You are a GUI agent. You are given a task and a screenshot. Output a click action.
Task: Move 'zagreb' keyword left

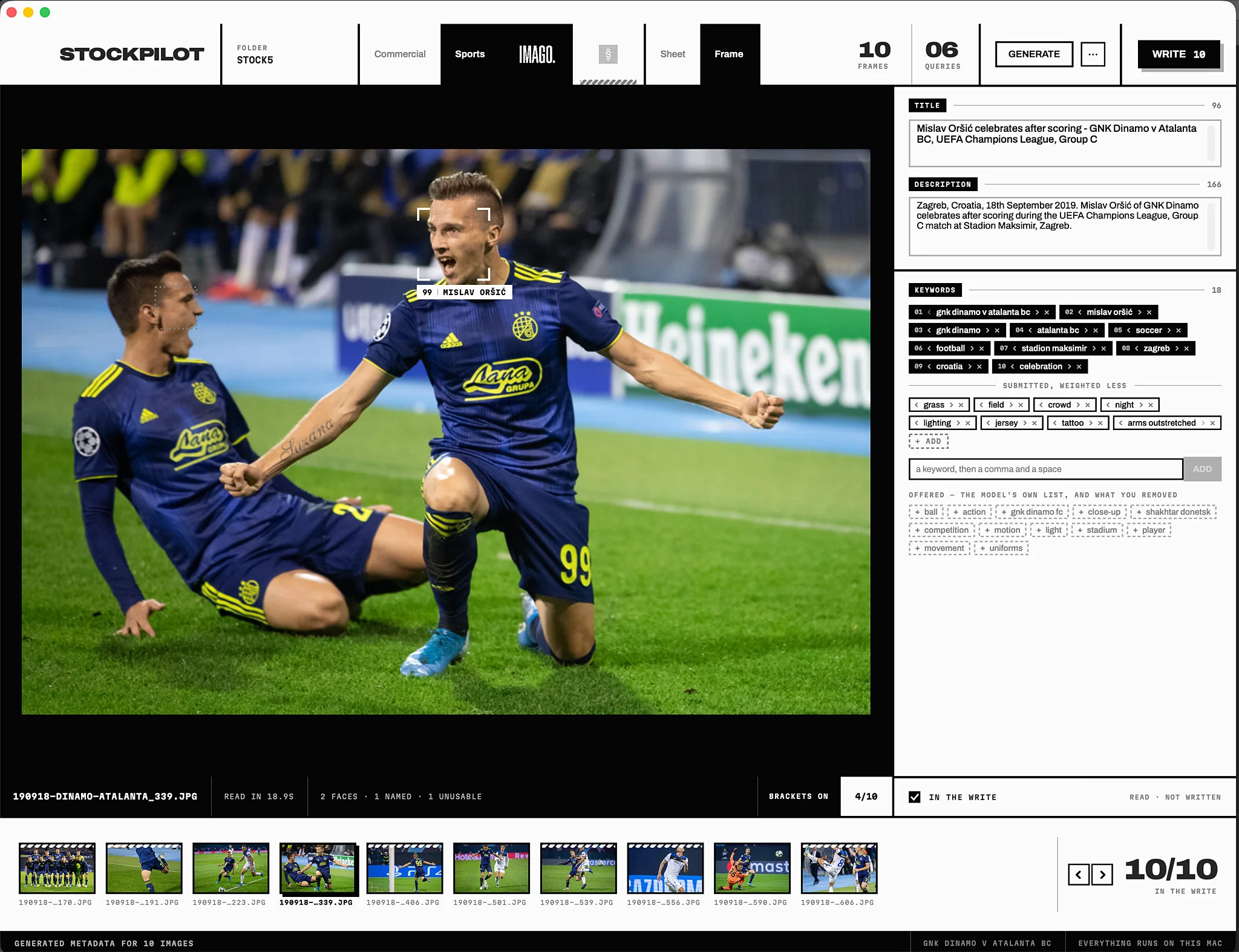(1137, 348)
